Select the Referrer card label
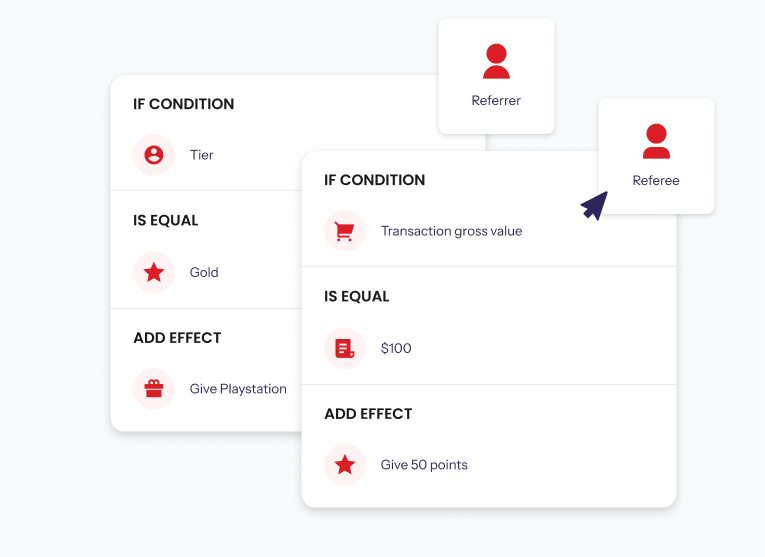Viewport: 765px width, 557px height. click(496, 100)
